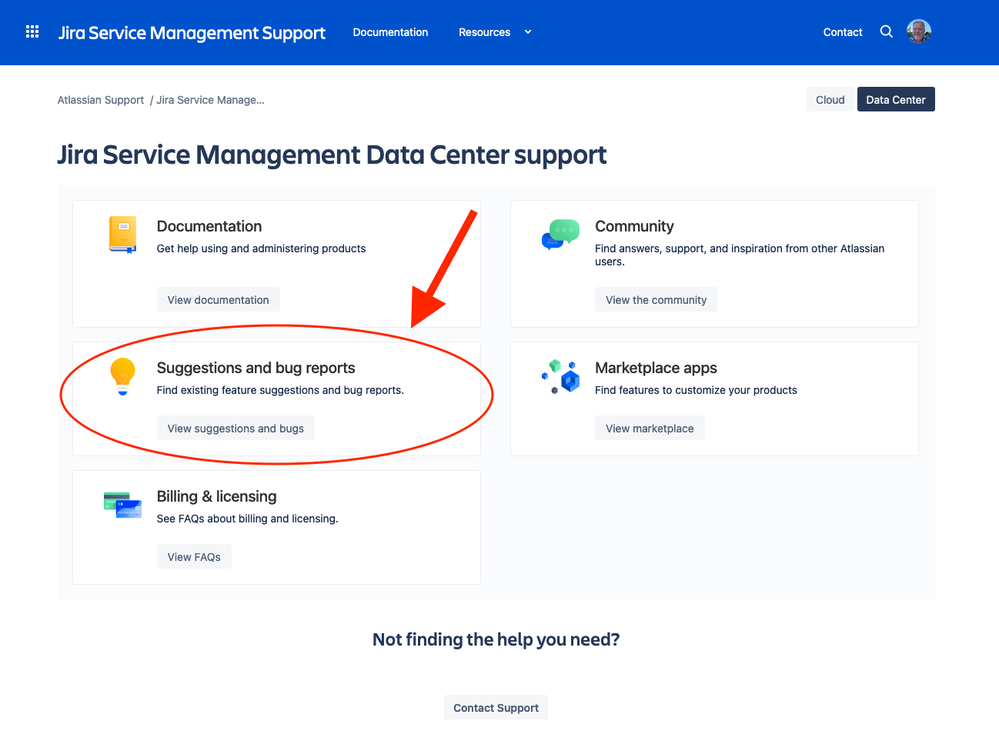
Task: Click the Billing & licensing heading
Action: pyautogui.click(x=217, y=496)
